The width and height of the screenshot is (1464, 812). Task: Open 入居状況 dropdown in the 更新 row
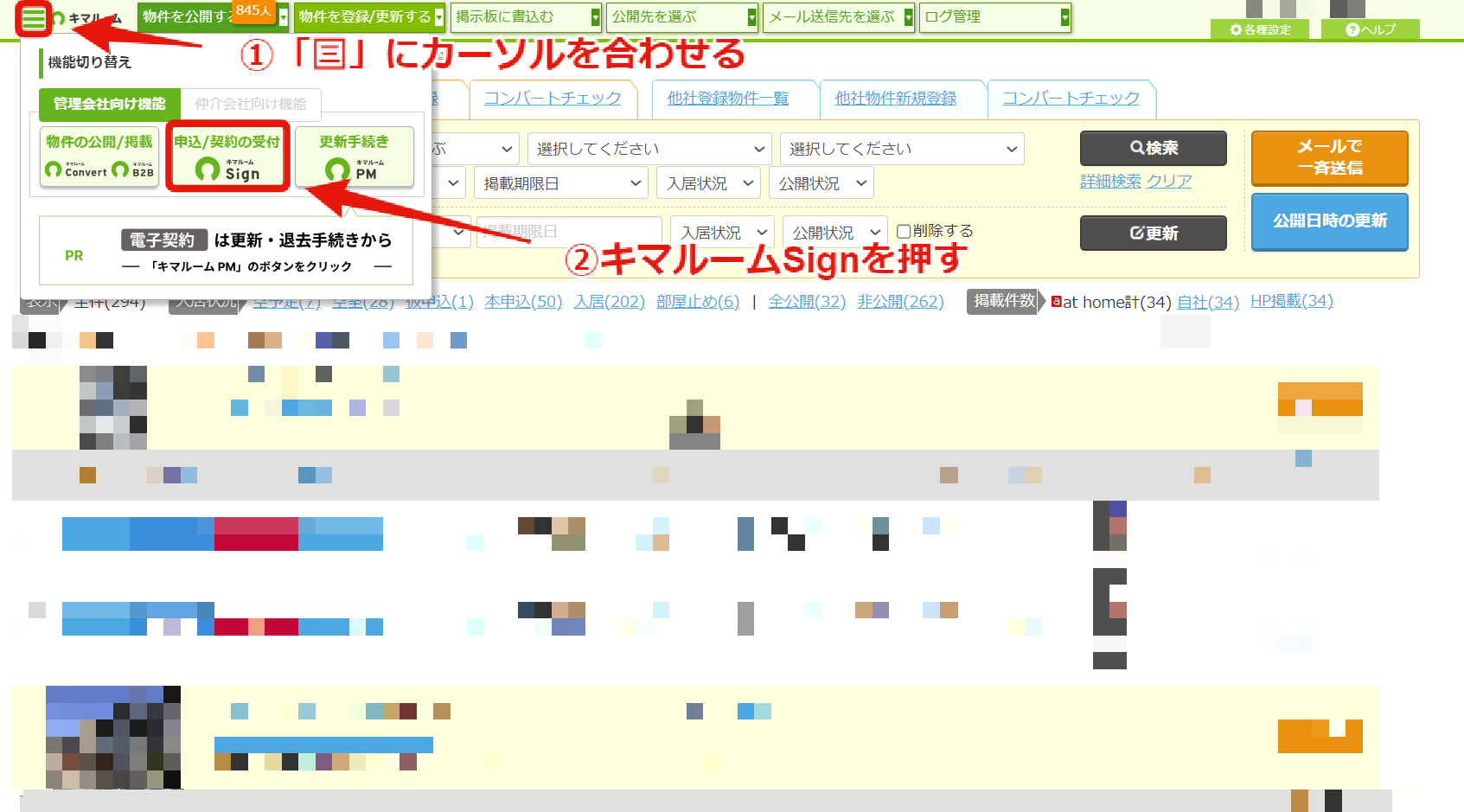tap(722, 233)
